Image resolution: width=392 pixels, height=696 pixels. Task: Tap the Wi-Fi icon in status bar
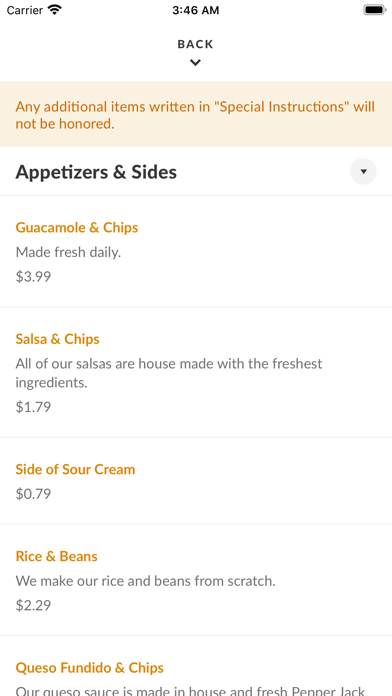pos(55,10)
